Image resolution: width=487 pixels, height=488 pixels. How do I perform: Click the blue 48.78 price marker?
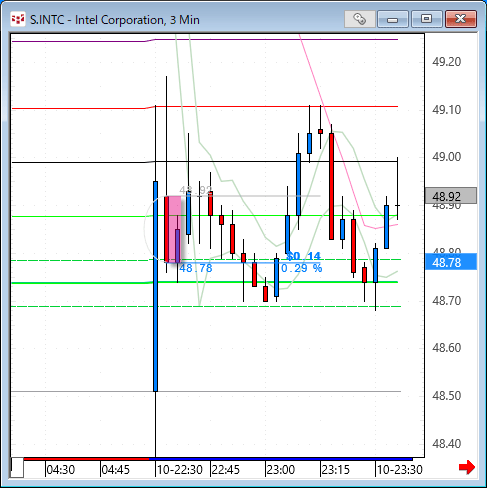tap(451, 262)
